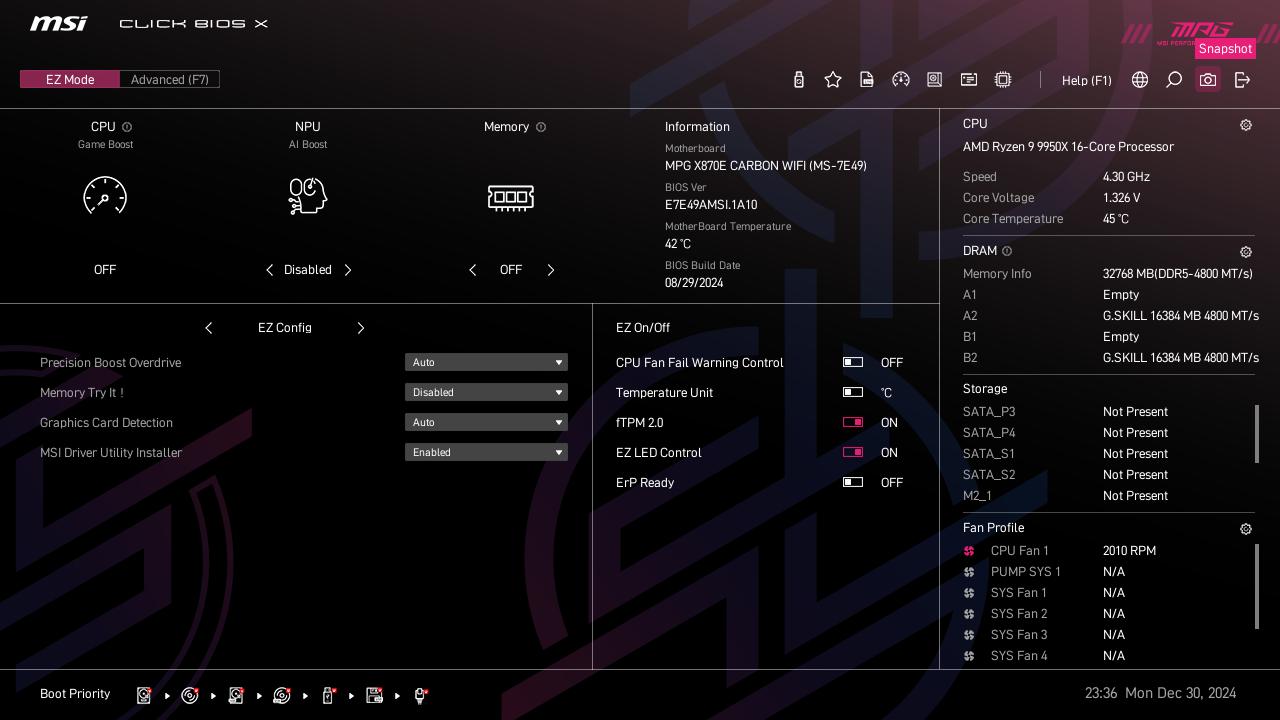Open the search magnifier icon

coord(1174,80)
